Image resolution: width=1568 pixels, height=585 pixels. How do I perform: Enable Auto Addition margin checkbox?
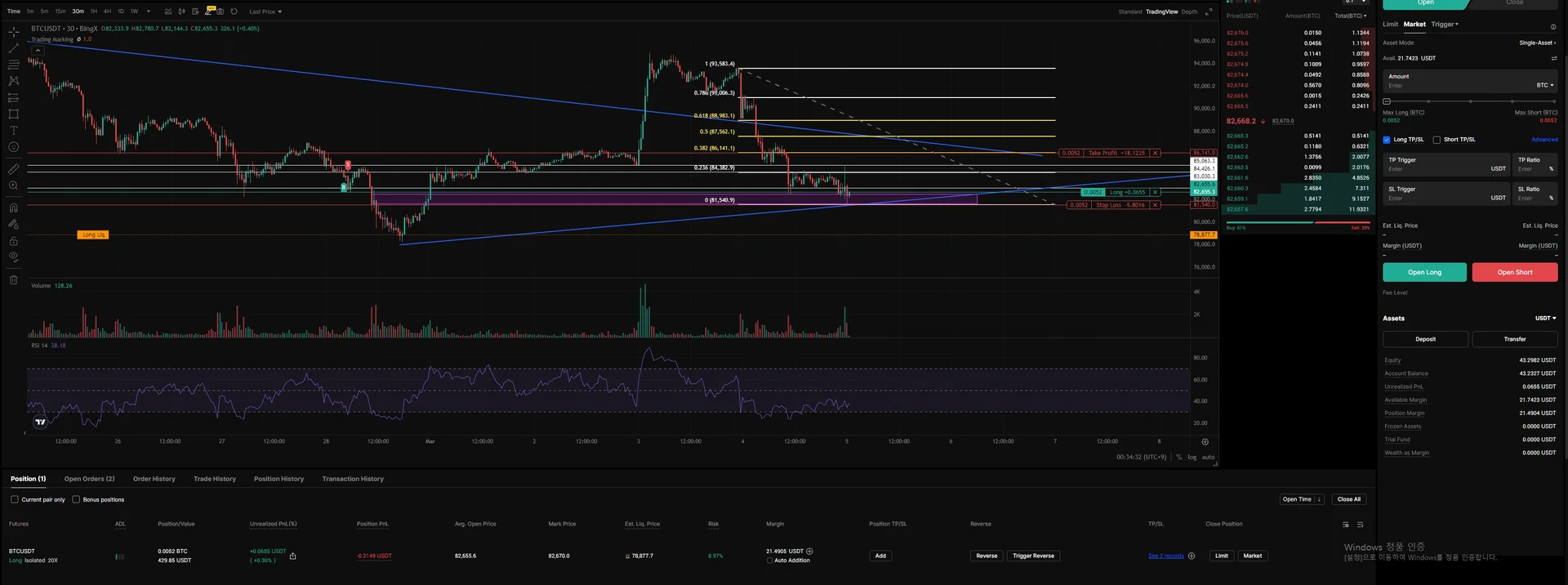770,560
